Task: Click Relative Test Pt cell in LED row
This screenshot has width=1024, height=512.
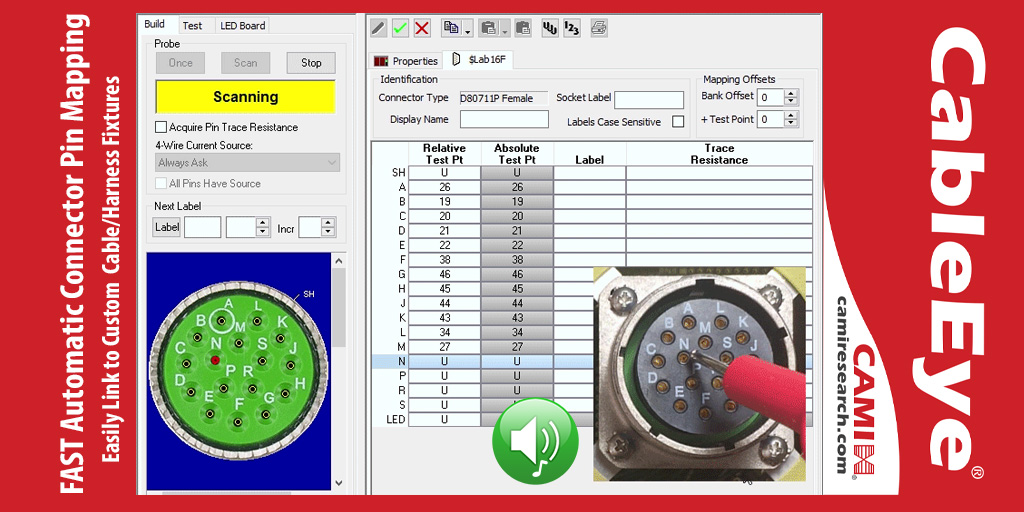Action: pyautogui.click(x=444, y=419)
